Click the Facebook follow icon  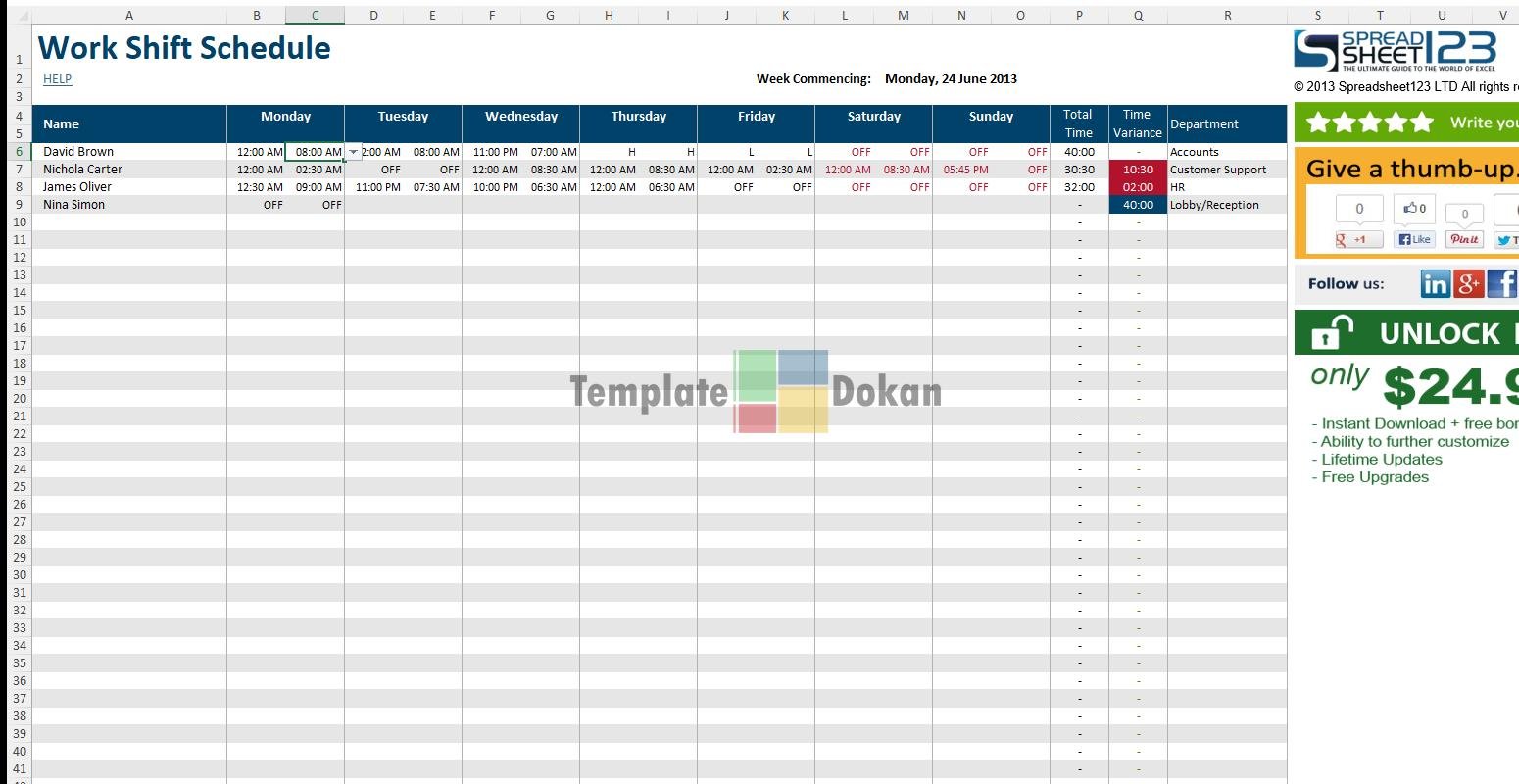click(1501, 284)
